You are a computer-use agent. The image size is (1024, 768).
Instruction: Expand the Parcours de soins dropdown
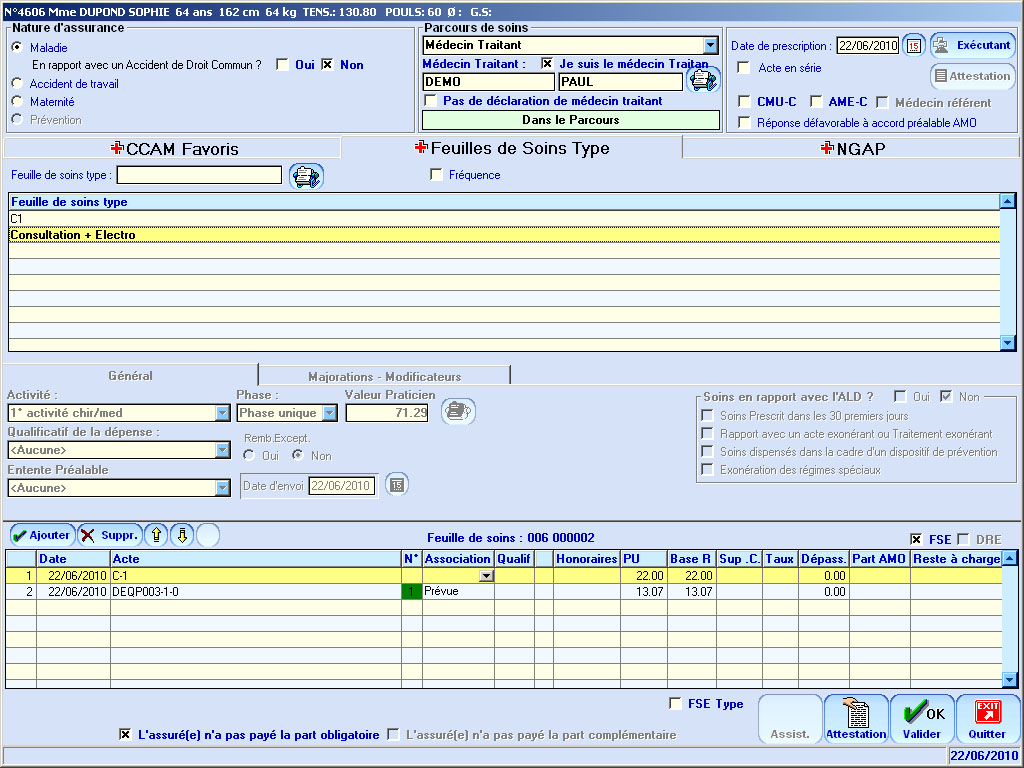710,45
